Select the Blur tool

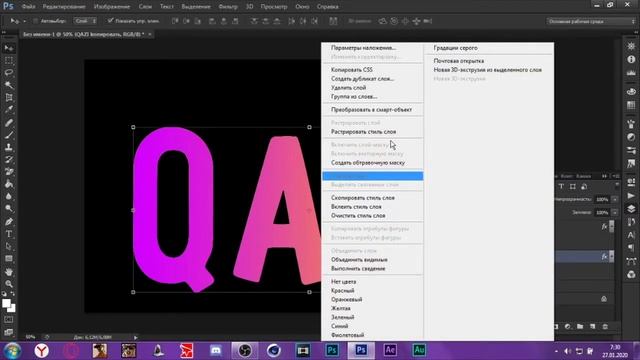tap(9, 196)
